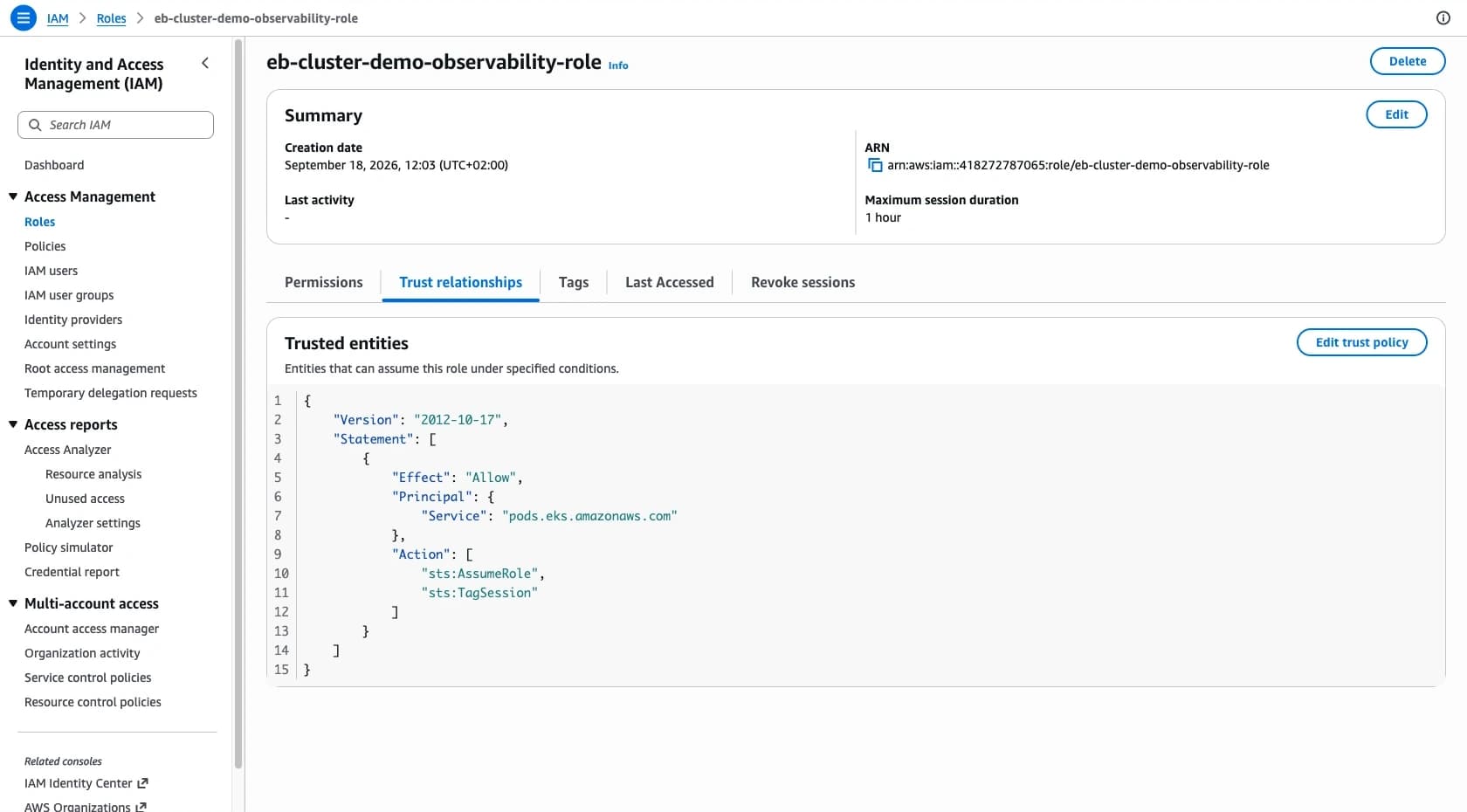
Task: Open Unused access page
Action: (85, 499)
